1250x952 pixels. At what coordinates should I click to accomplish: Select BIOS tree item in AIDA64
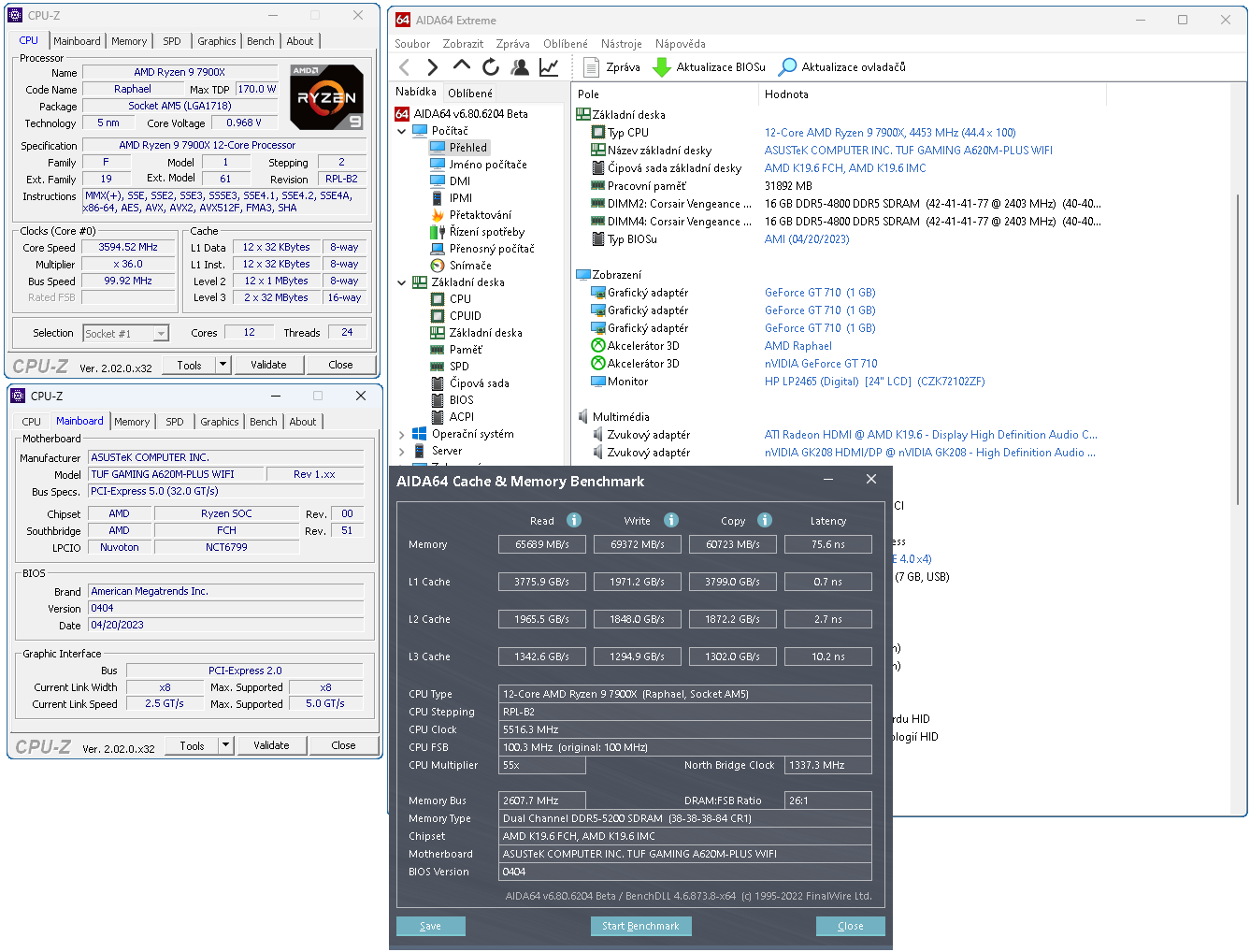tap(453, 400)
